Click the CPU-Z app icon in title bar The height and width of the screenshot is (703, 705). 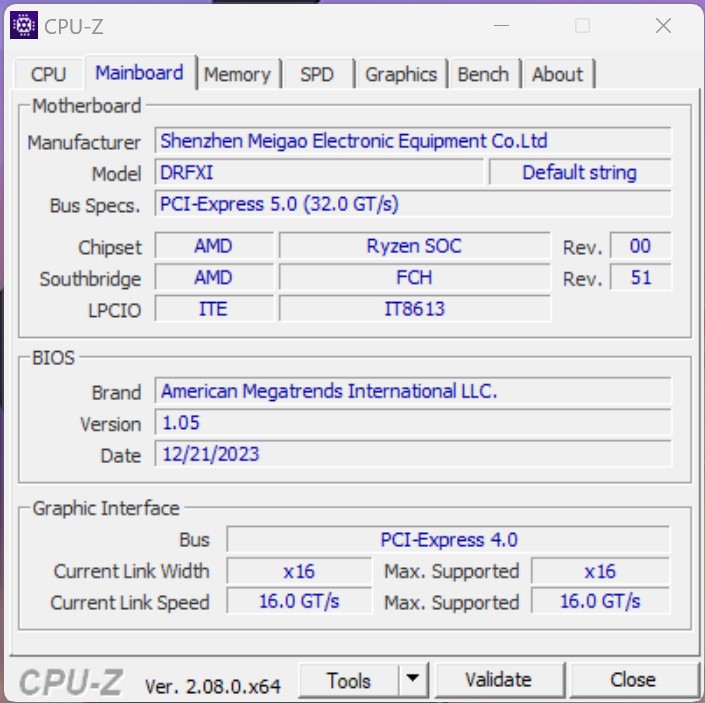[x=24, y=25]
